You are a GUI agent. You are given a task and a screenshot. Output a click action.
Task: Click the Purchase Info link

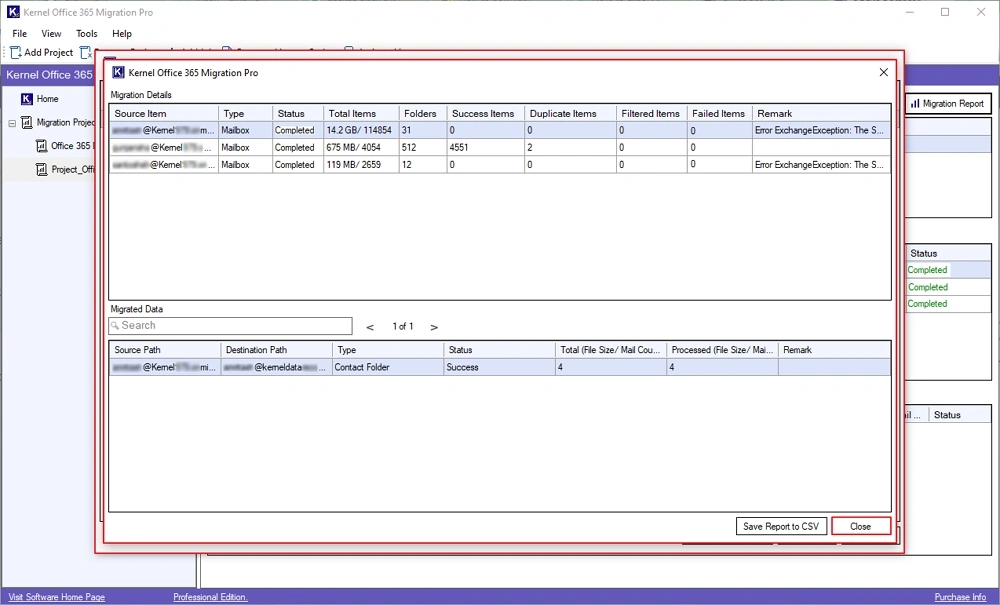tap(959, 597)
